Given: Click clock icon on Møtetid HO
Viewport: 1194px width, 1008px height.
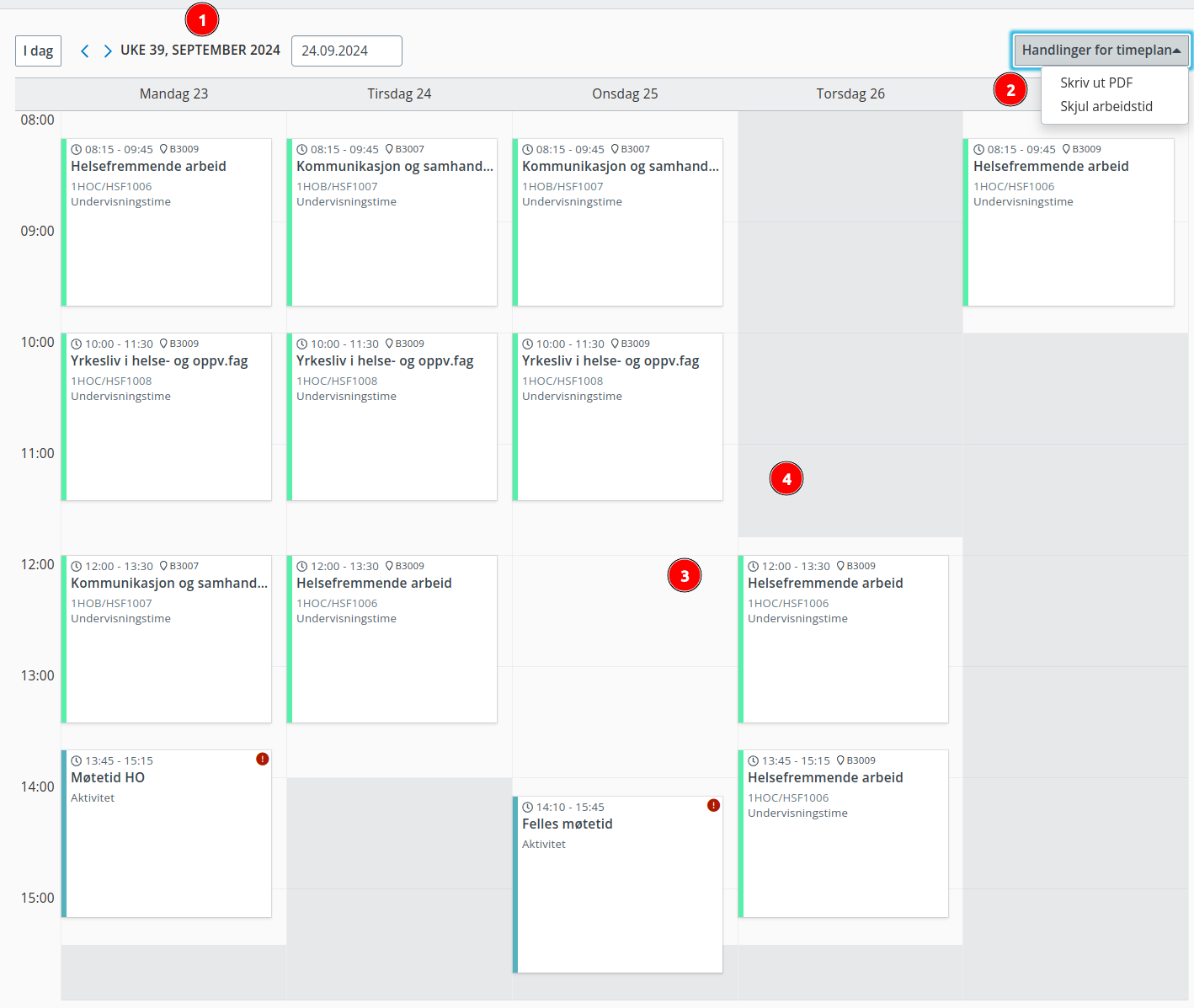Looking at the screenshot, I should tap(76, 761).
